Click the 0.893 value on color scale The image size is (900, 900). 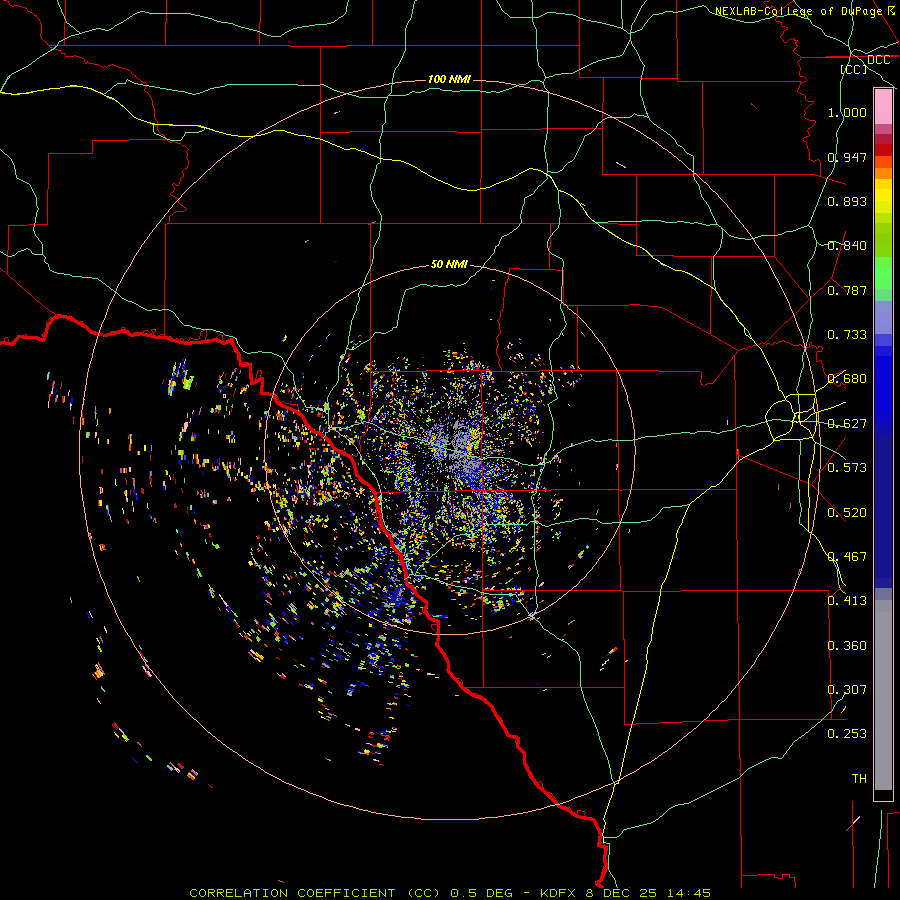tap(847, 201)
